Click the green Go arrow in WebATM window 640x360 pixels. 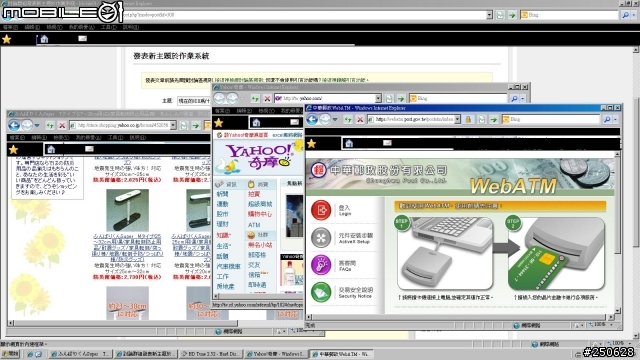pyautogui.click(x=493, y=119)
